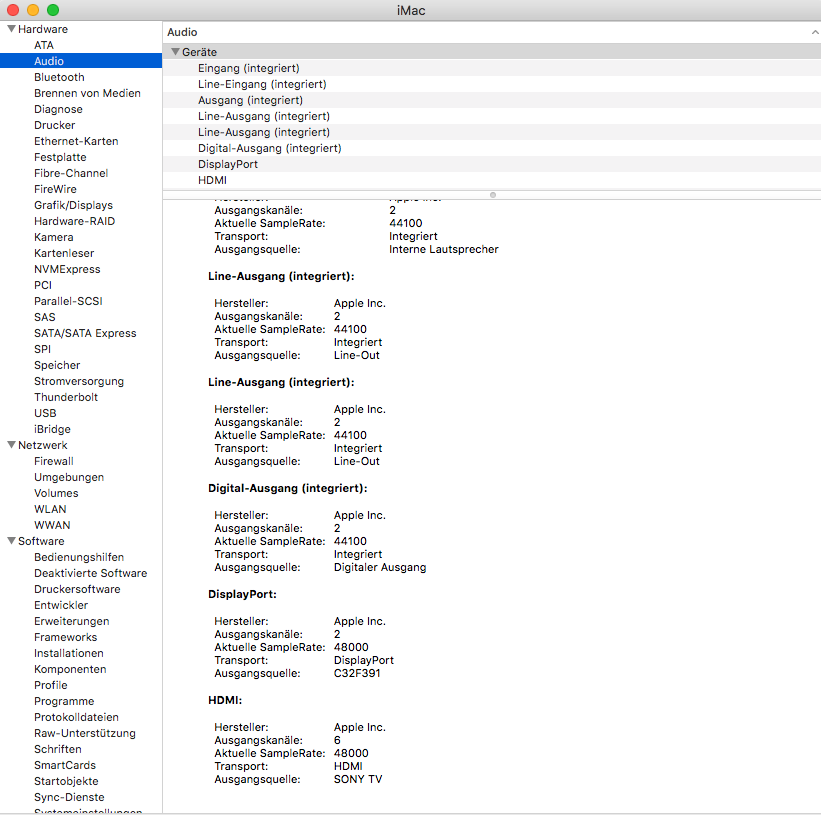Screen dimensions: 821x815
Task: Click the green zoom window button
Action: [53, 10]
